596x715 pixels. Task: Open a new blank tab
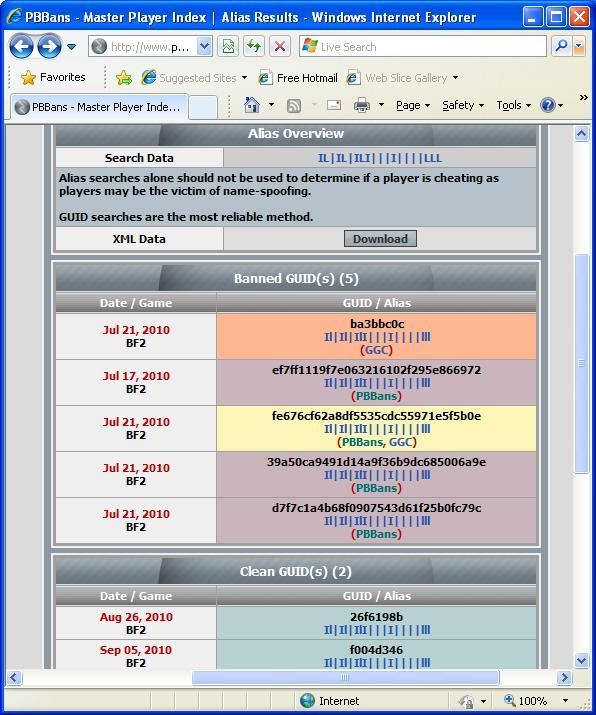coord(202,108)
